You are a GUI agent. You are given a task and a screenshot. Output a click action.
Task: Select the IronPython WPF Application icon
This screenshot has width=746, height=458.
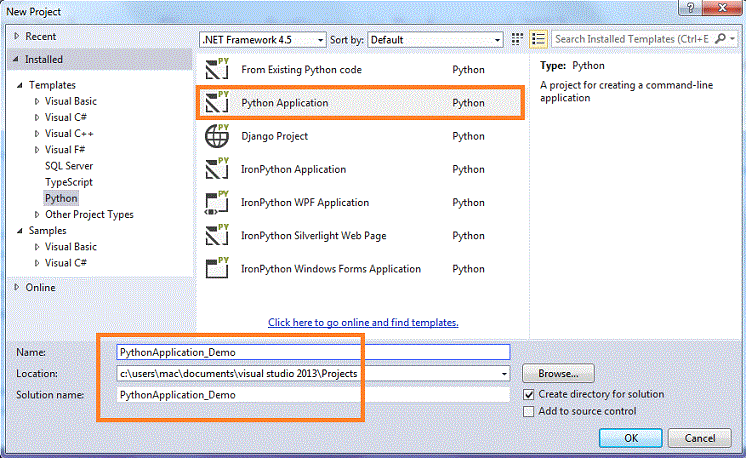[217, 202]
